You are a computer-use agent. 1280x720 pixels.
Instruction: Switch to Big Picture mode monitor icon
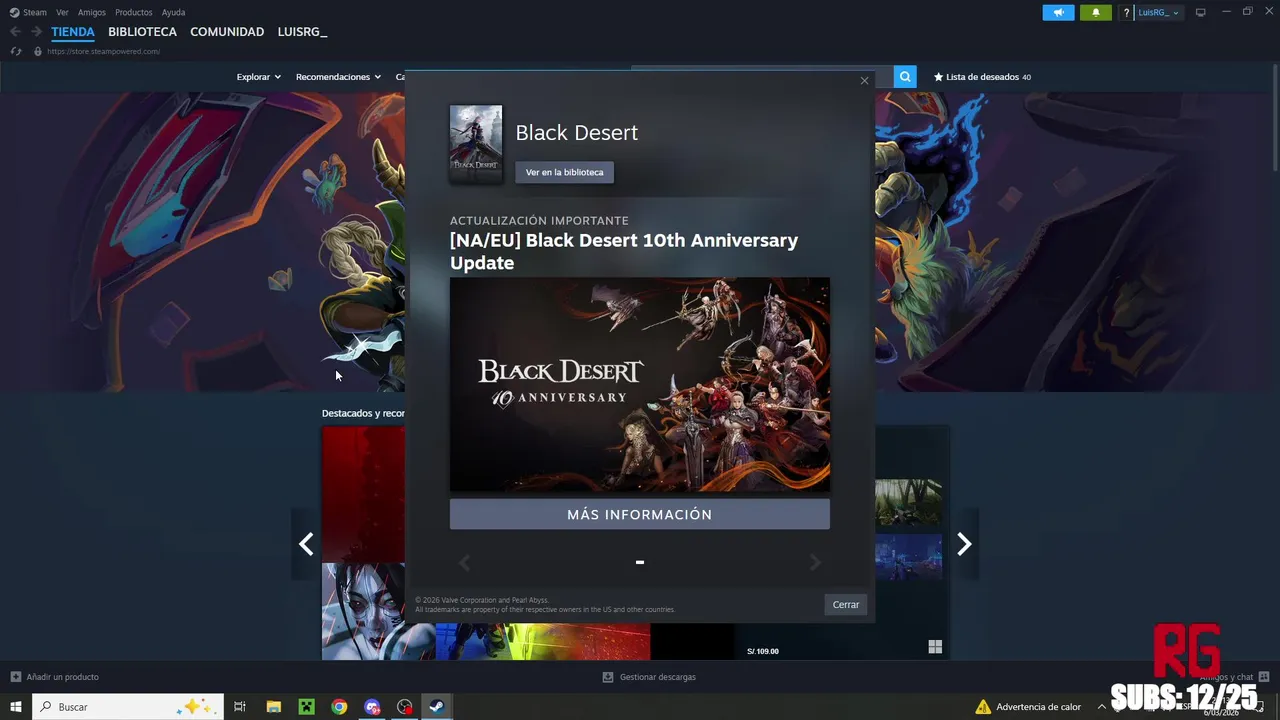(x=1201, y=13)
